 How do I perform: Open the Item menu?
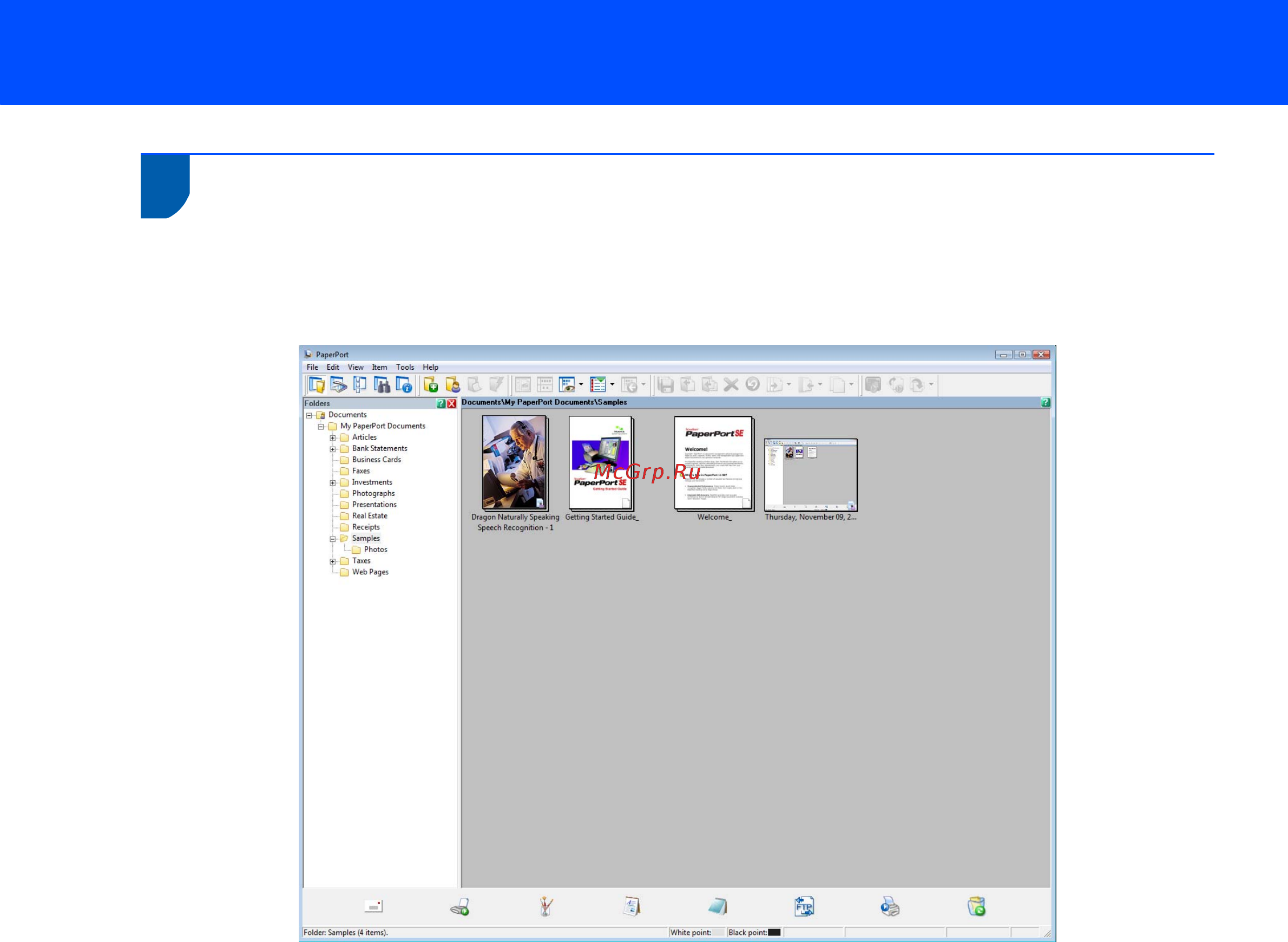click(379, 367)
